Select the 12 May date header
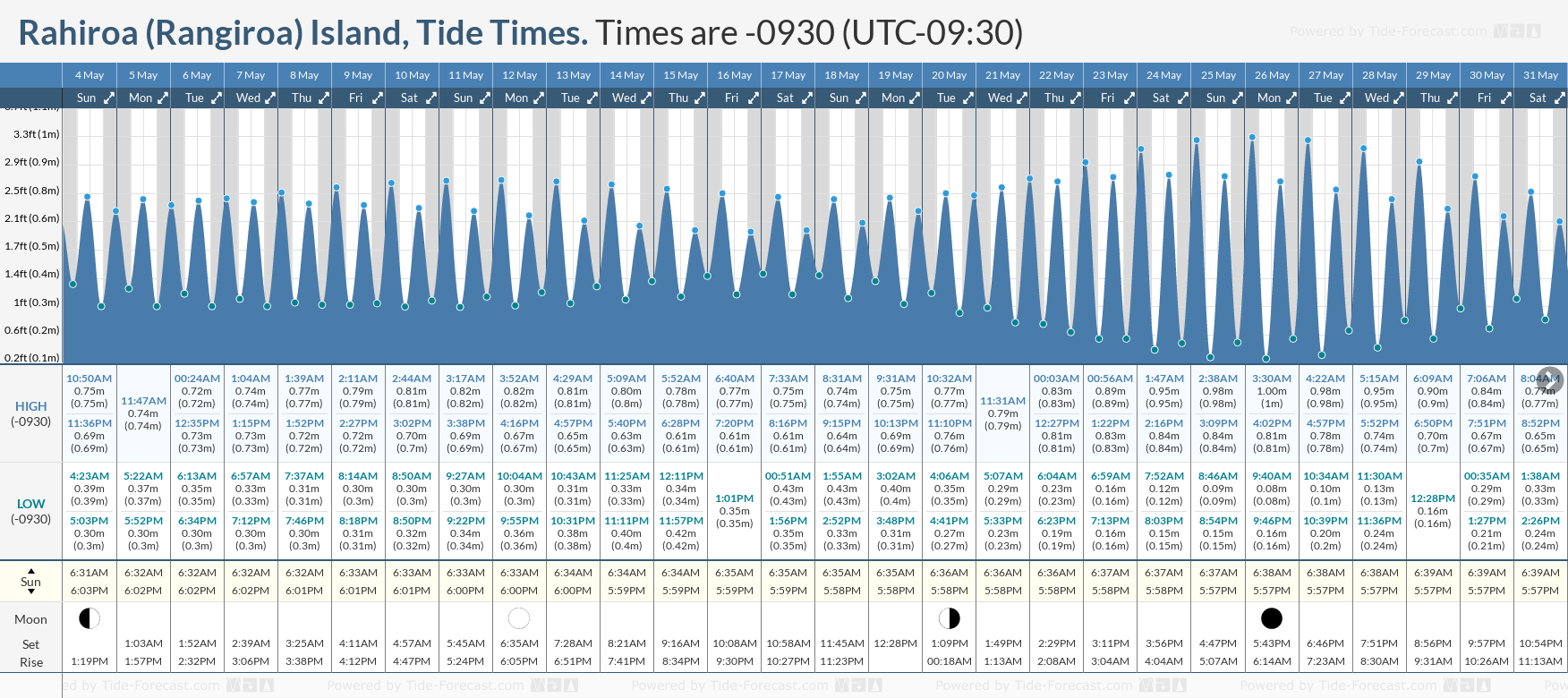This screenshot has height=698, width=1568. coord(519,75)
